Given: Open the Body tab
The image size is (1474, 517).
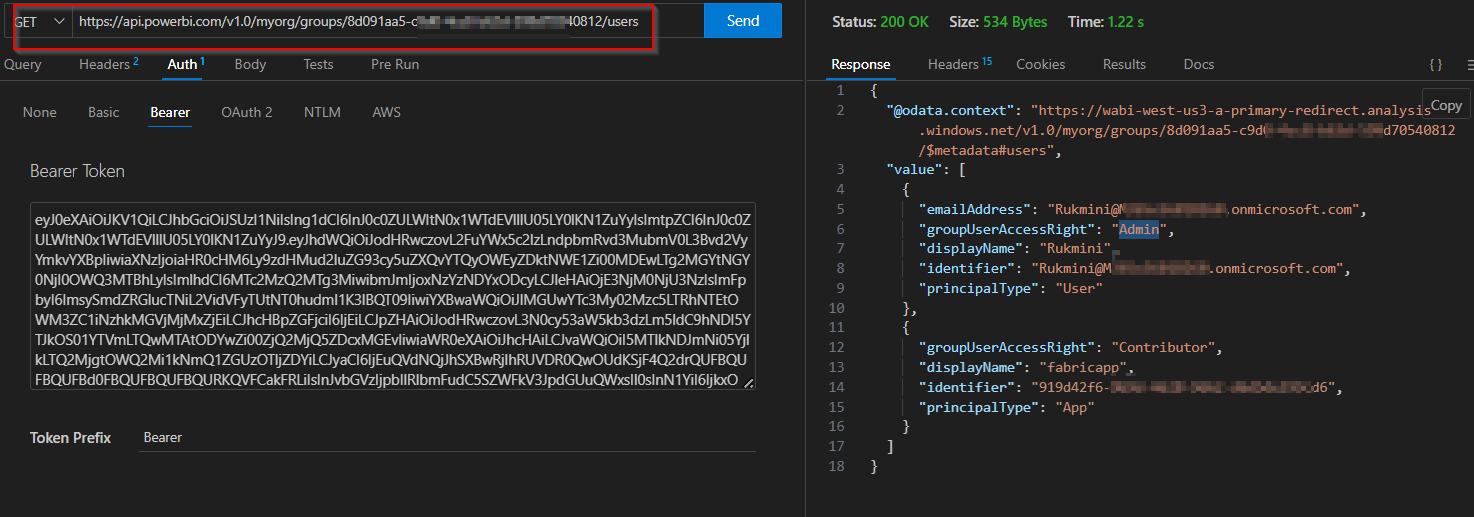Looking at the screenshot, I should click(250, 64).
